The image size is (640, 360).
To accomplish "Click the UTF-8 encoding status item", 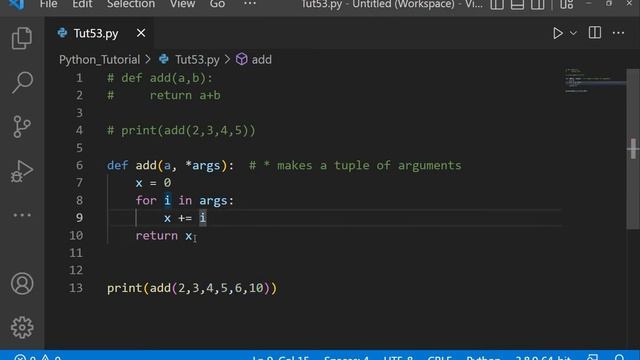I will point(398,357).
